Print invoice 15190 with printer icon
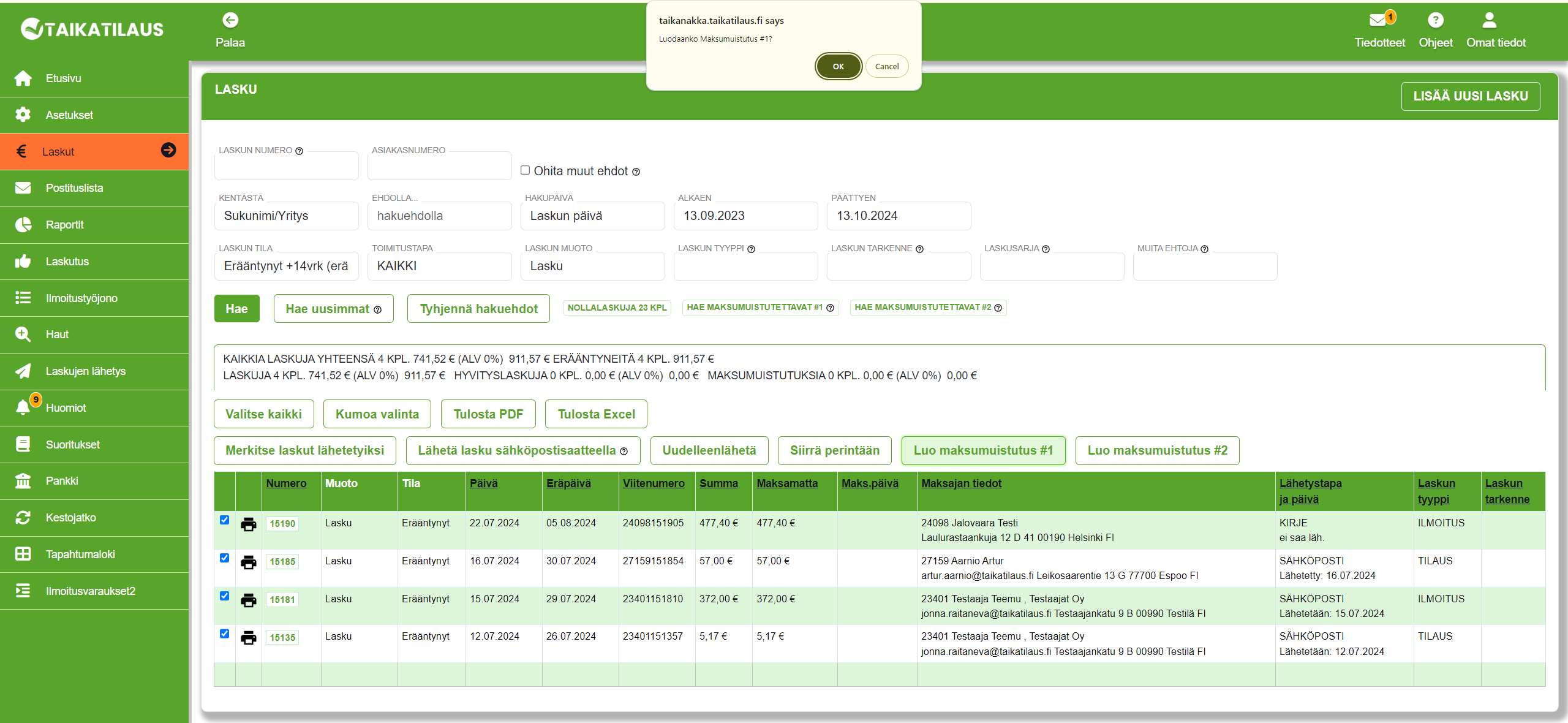This screenshot has height=723, width=1568. coord(248,524)
